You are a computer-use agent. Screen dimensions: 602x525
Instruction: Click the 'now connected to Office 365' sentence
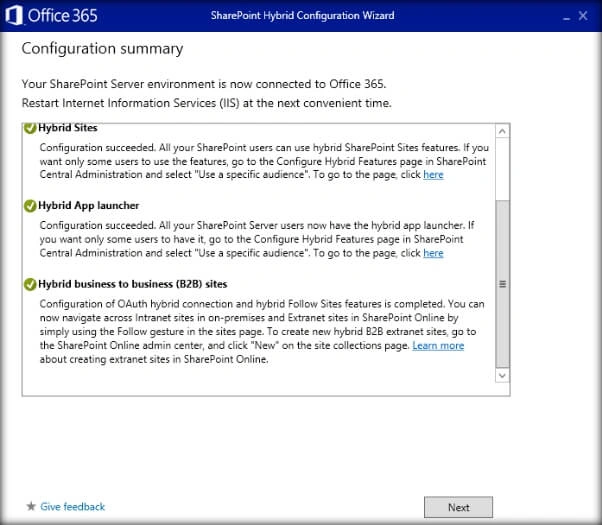(x=204, y=84)
